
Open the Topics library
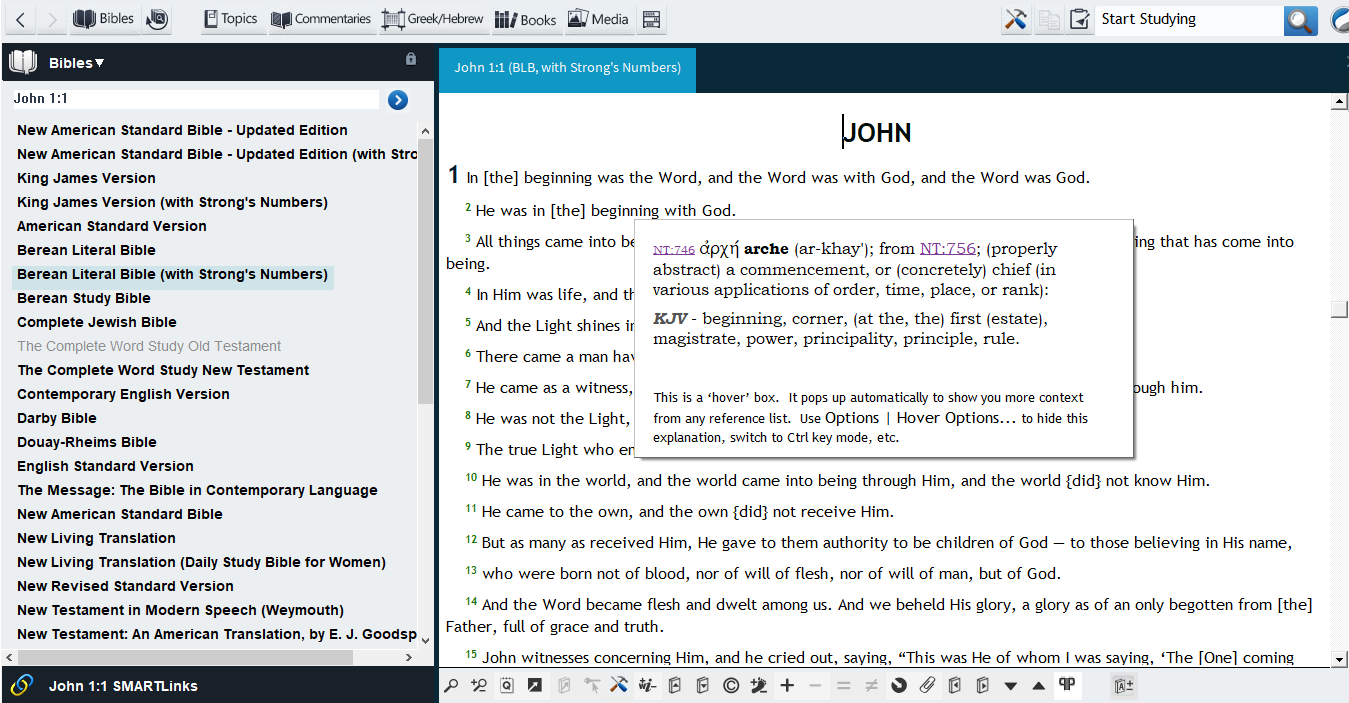coord(230,19)
